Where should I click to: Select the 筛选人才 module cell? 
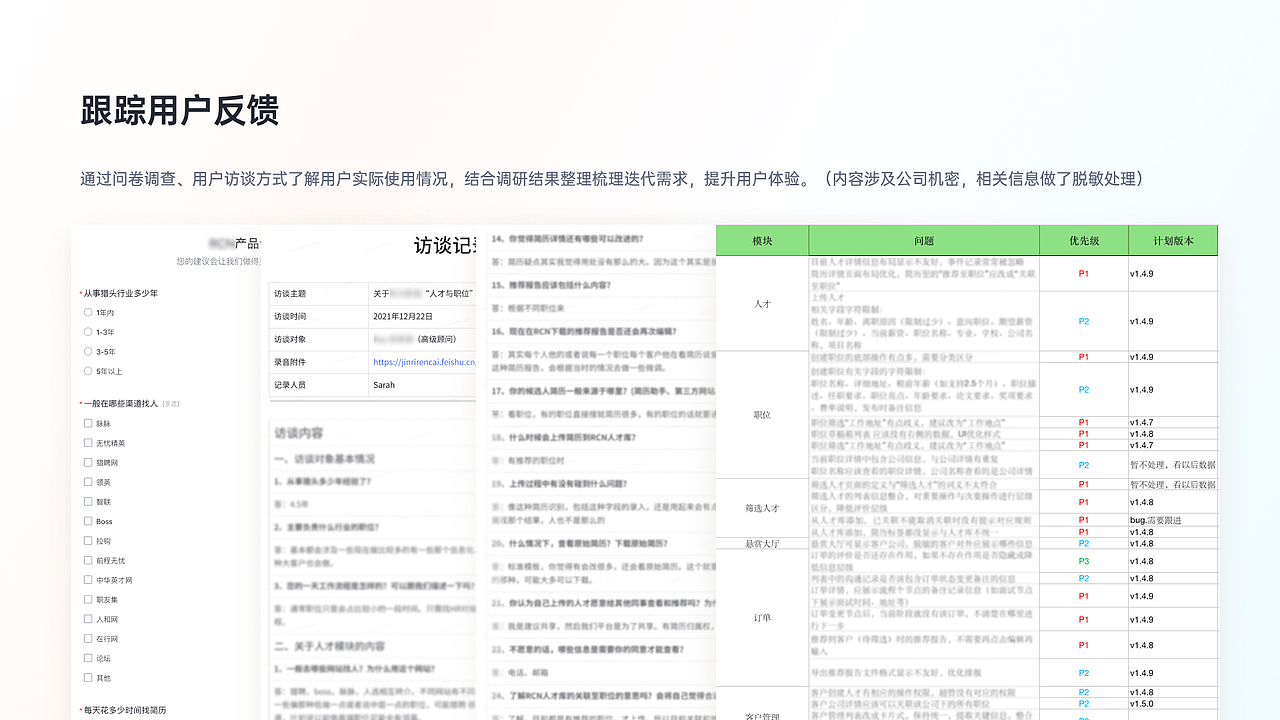(x=763, y=508)
